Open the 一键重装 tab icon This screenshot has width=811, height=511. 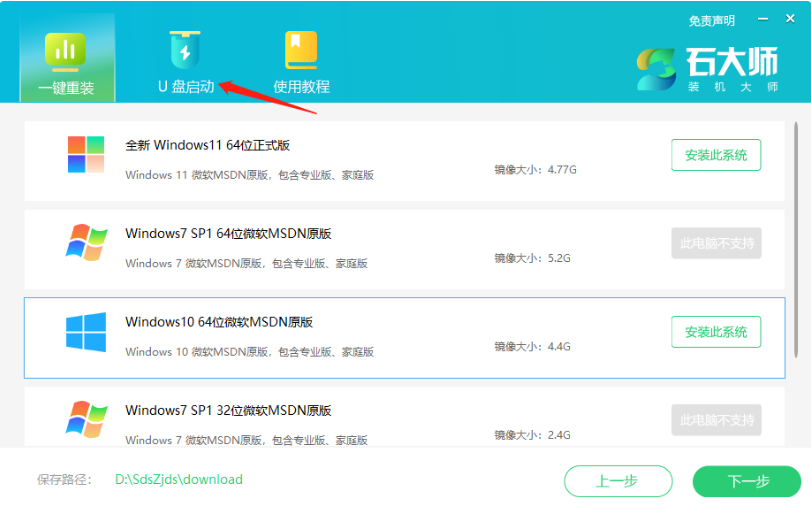[66, 51]
